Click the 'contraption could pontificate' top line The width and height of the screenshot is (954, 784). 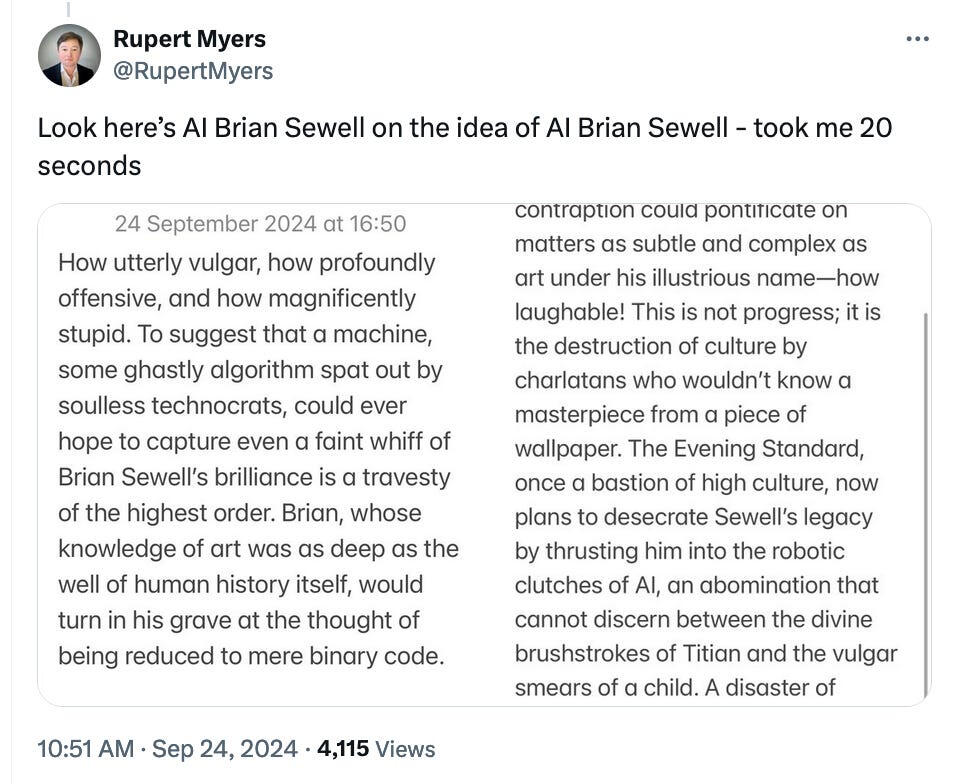(681, 211)
